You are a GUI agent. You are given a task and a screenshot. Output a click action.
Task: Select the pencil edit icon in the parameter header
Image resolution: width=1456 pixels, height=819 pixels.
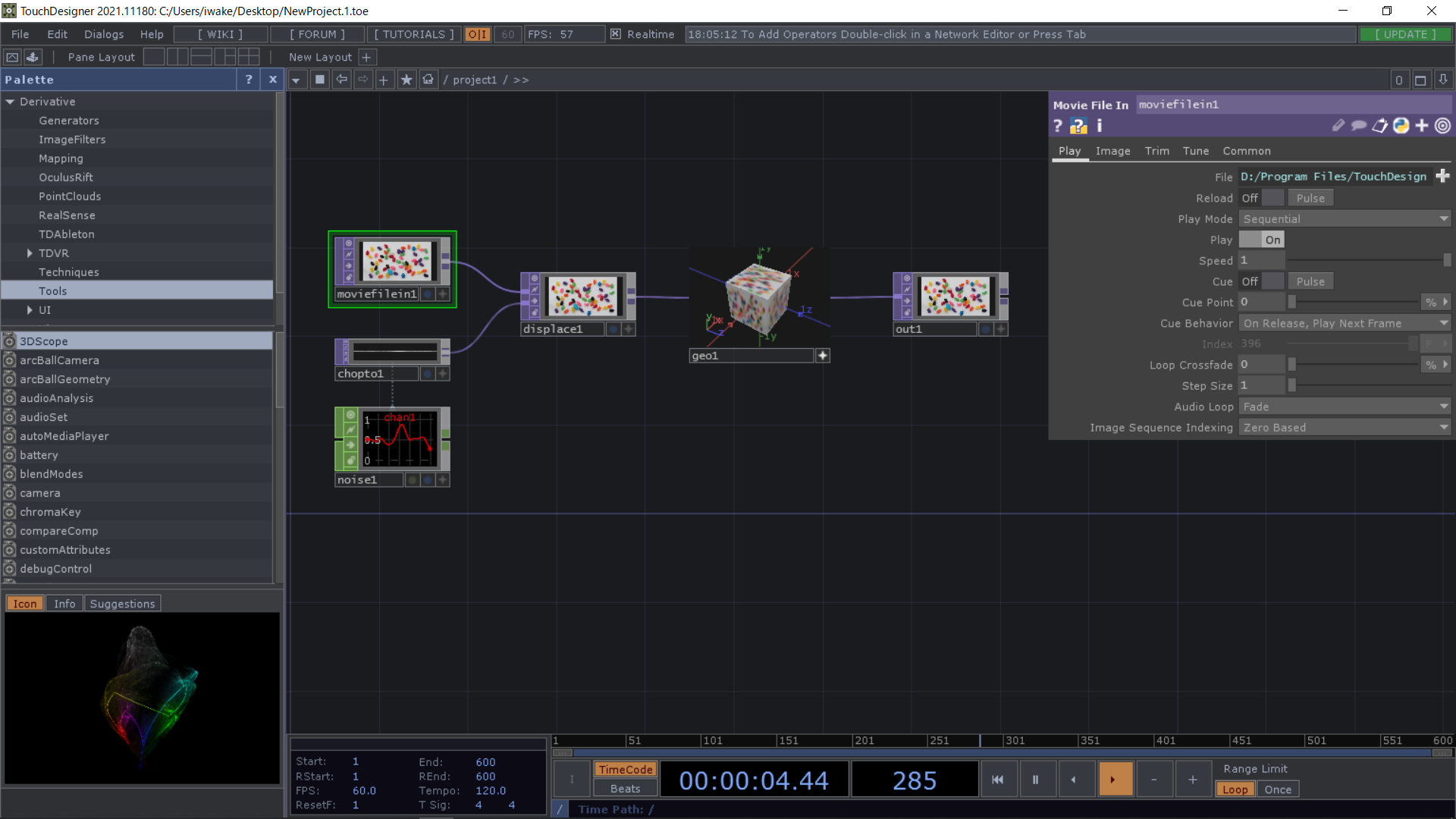1337,126
